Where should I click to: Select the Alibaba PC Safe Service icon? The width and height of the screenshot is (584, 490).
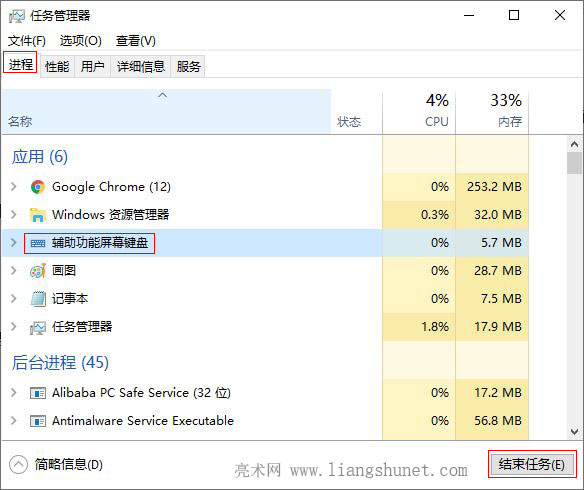[x=38, y=393]
